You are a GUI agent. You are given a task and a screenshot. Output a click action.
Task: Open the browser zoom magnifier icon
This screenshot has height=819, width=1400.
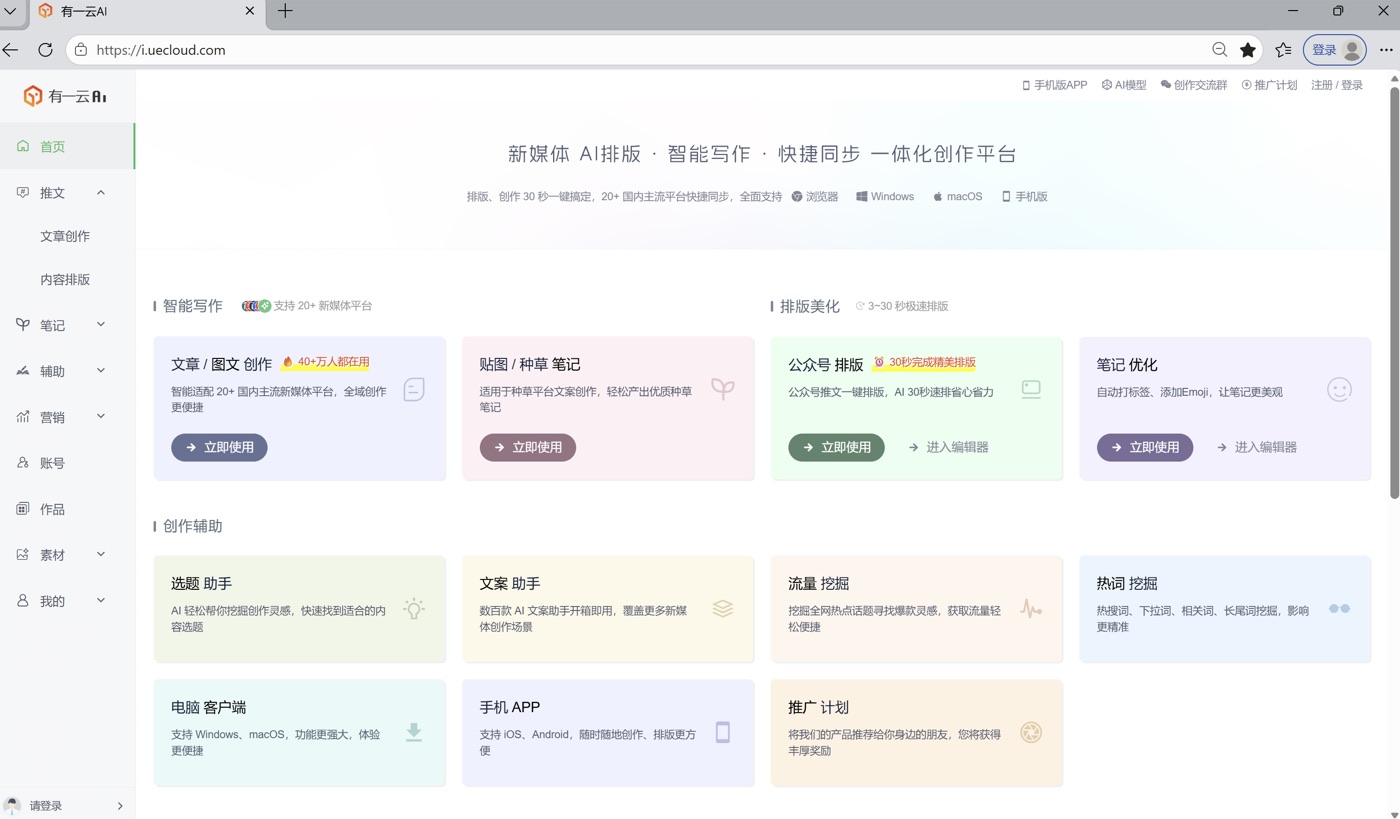(x=1219, y=50)
